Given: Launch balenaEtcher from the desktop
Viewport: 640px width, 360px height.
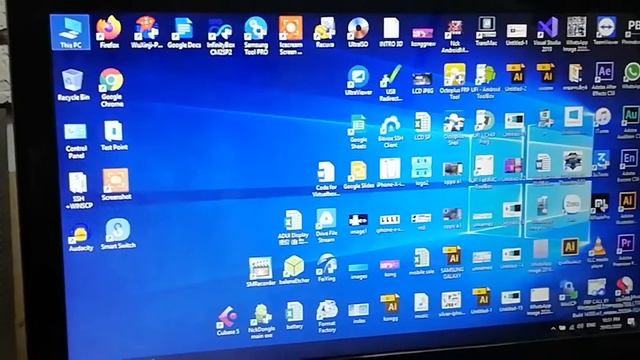Looking at the screenshot, I should [294, 270].
